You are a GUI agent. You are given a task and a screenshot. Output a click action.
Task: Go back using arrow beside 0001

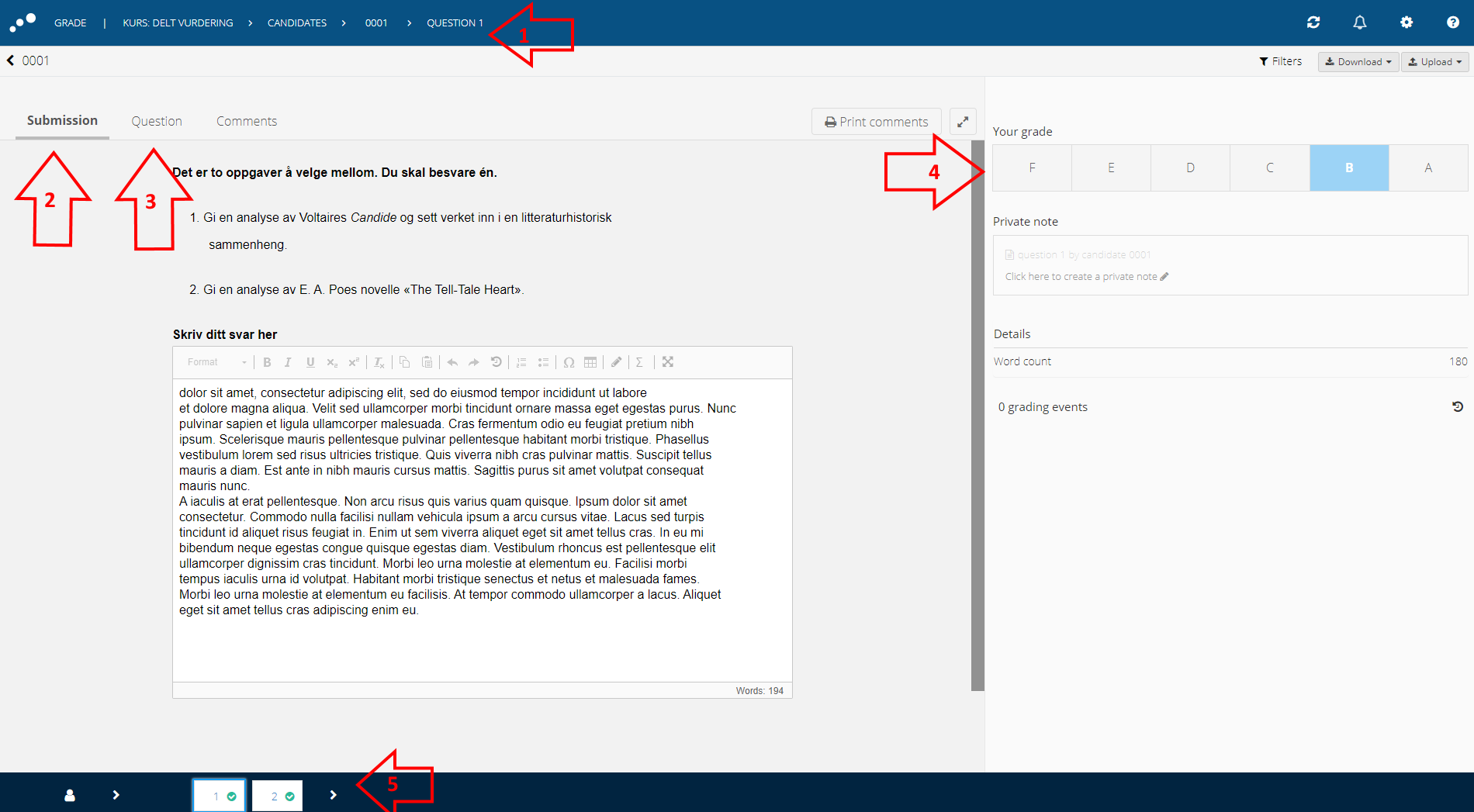point(11,60)
